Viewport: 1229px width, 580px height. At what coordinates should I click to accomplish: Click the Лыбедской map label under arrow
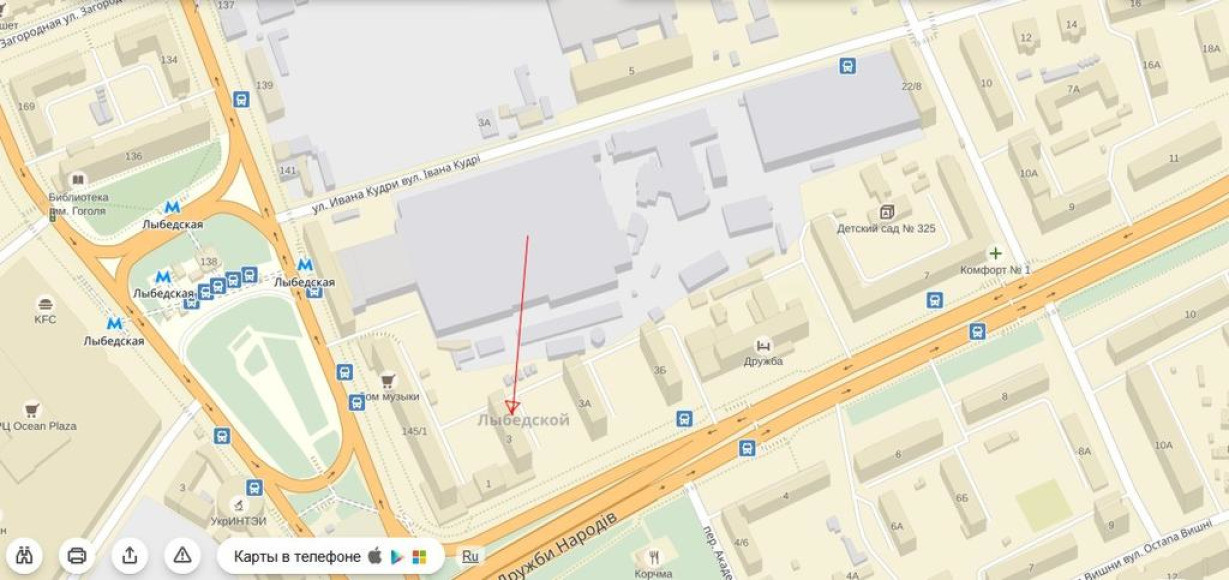coord(524,420)
